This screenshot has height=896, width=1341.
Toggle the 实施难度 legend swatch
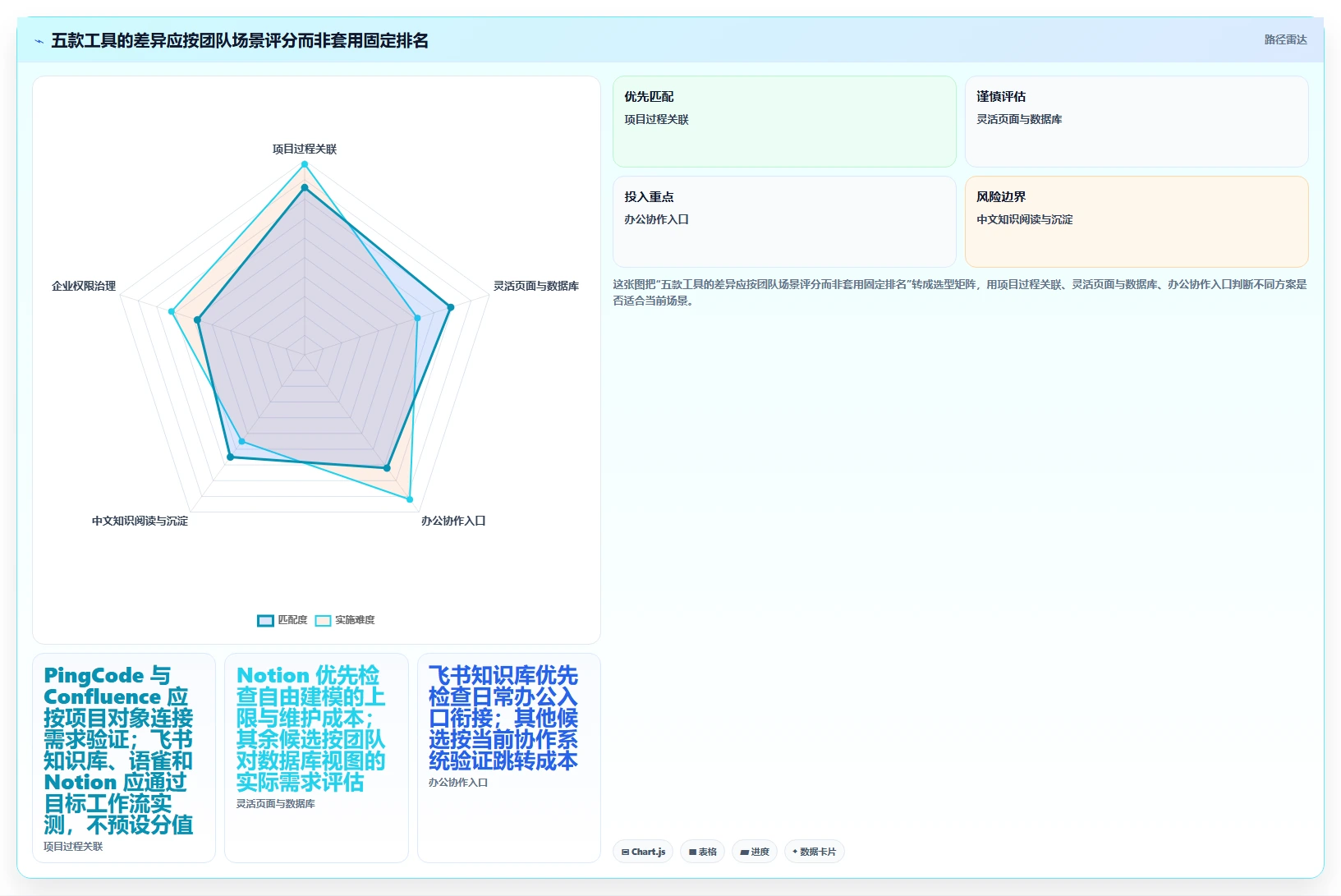pos(323,621)
